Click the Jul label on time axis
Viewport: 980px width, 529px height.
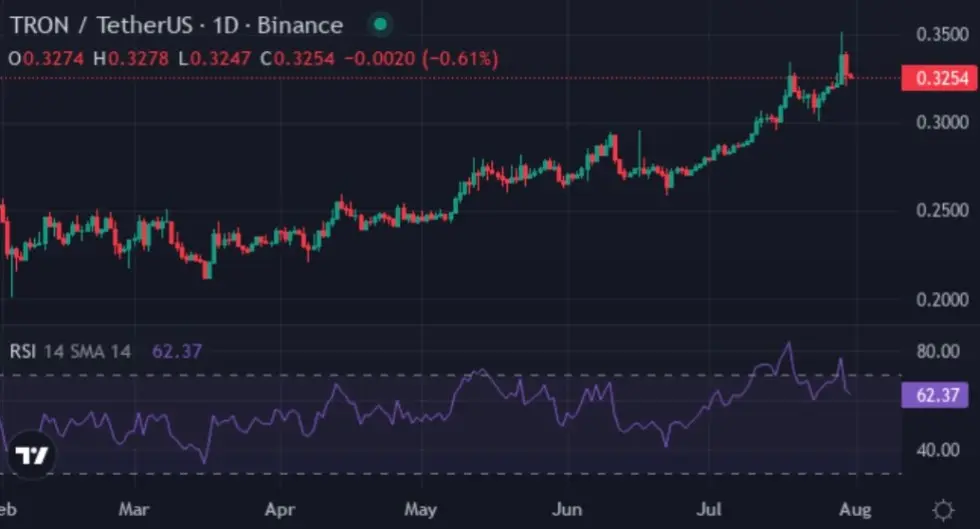click(709, 510)
